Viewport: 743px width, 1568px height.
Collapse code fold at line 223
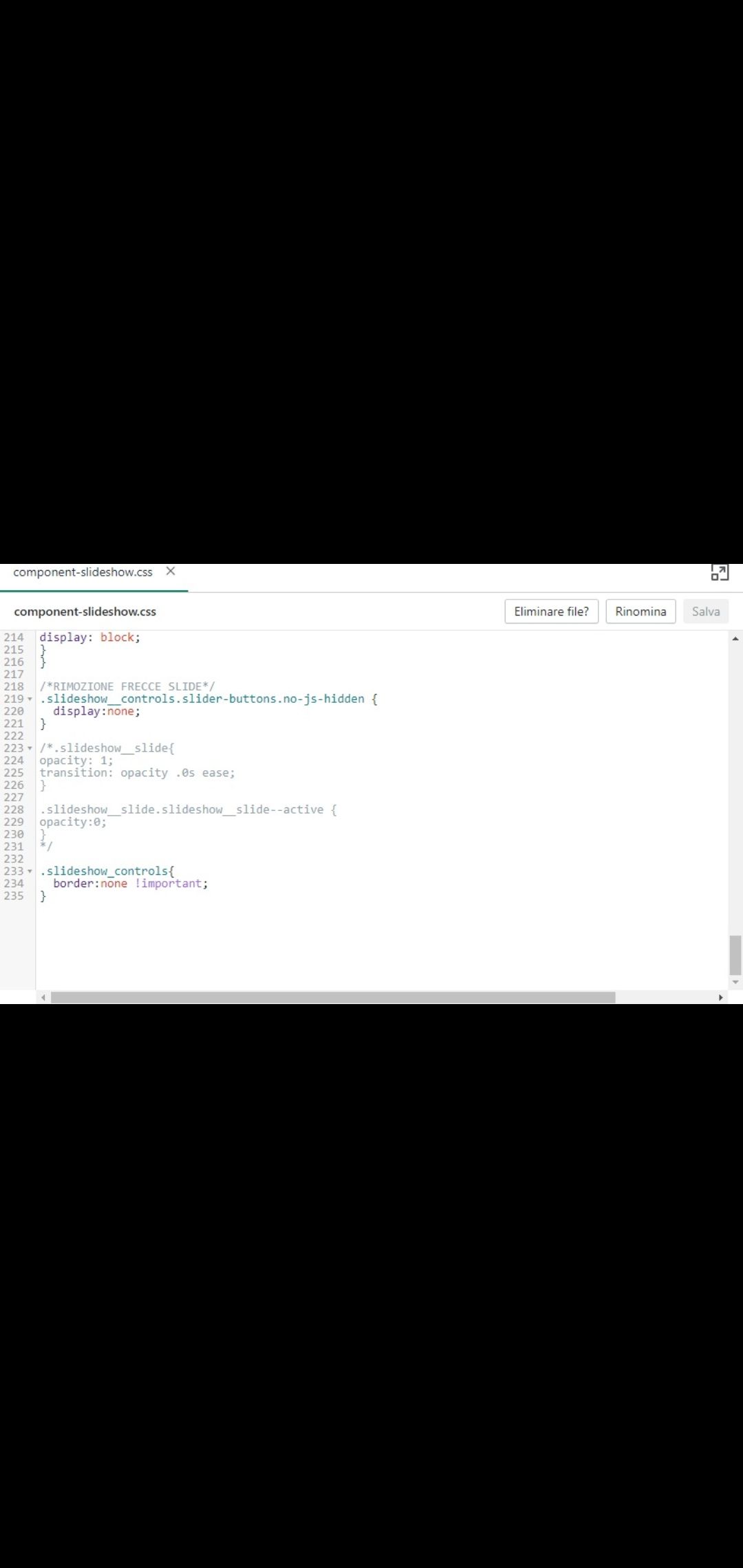30,748
